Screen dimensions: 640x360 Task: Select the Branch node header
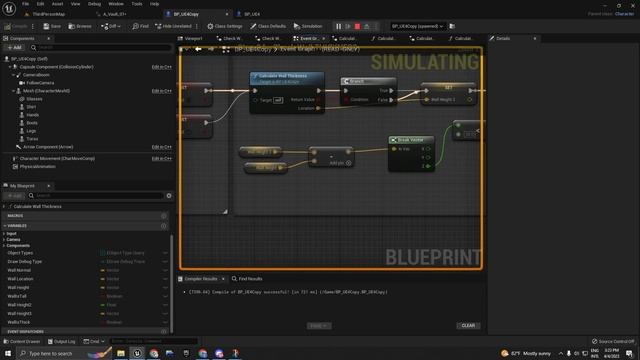[368, 81]
